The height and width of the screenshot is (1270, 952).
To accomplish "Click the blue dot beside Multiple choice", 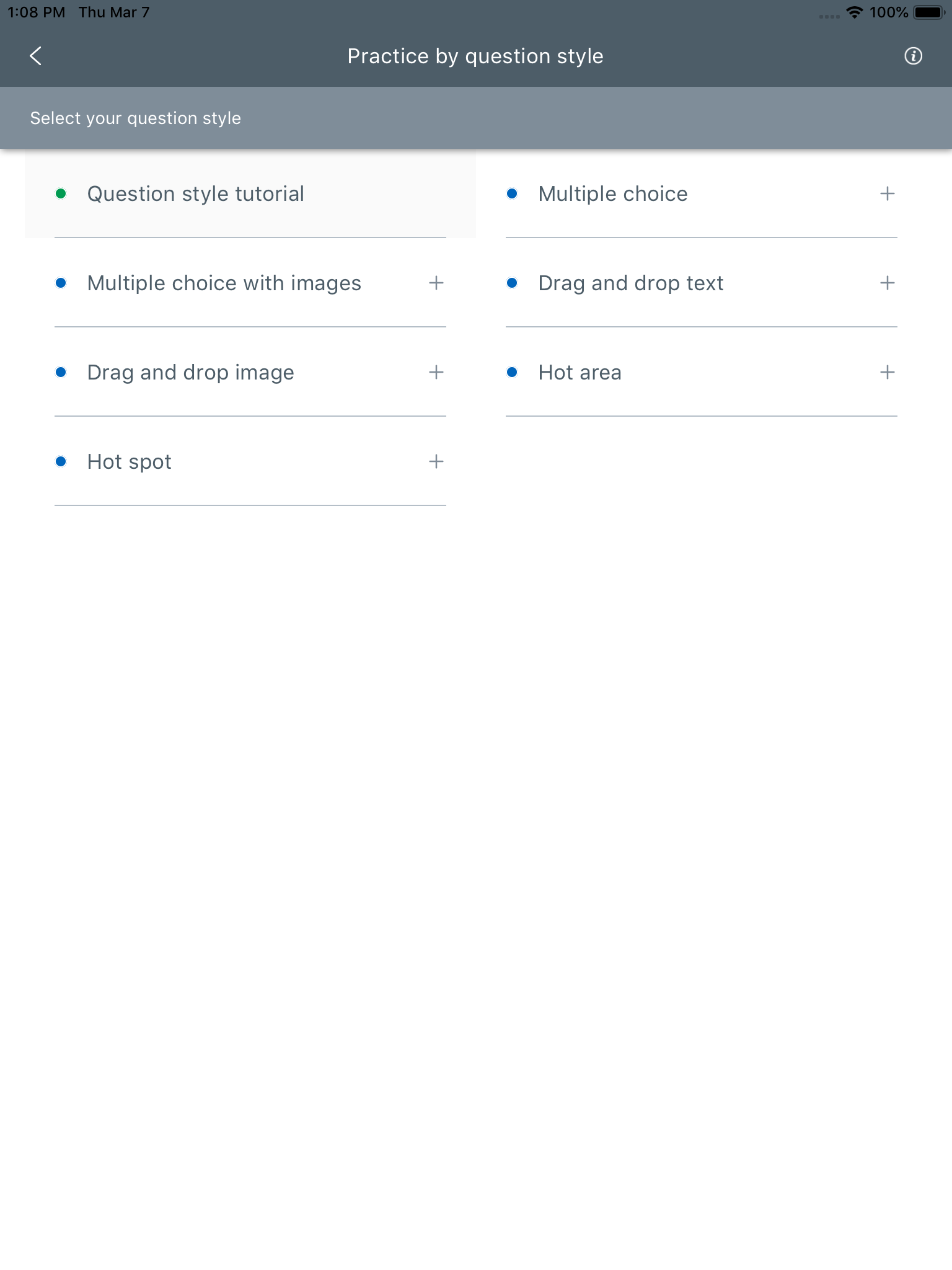I will 512,193.
